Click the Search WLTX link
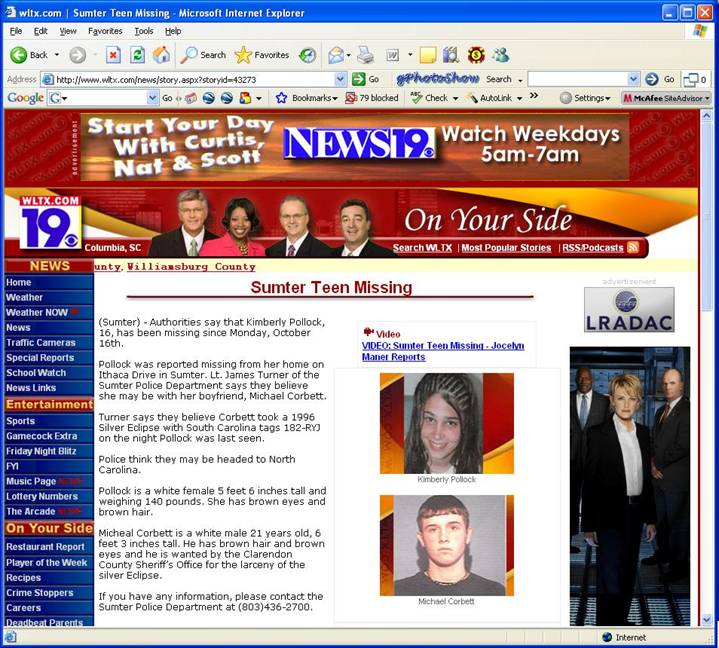The image size is (719, 648). click(422, 248)
